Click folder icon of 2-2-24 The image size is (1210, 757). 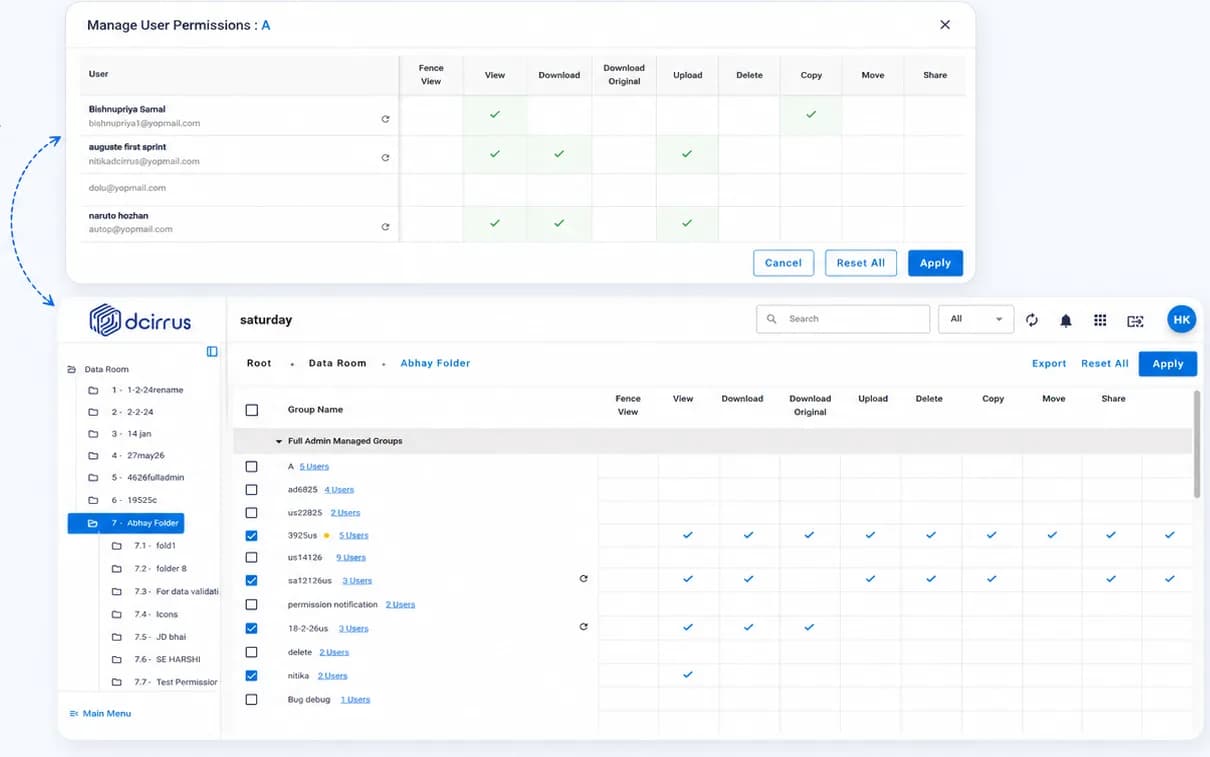93,412
